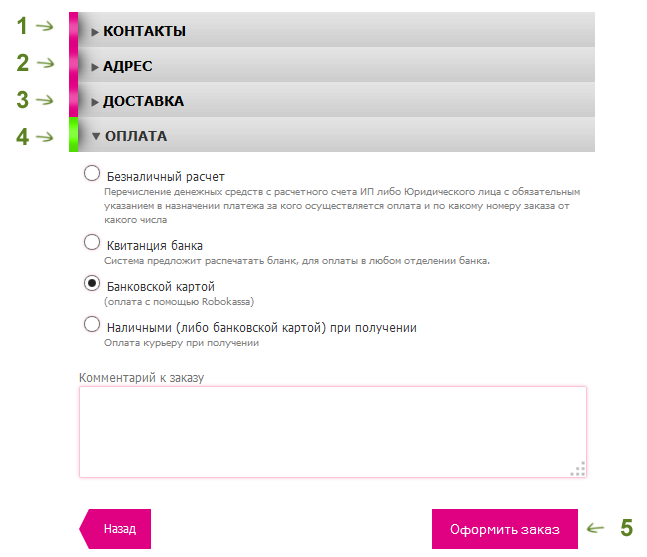Image resolution: width=647 pixels, height=557 pixels.
Task: Click the Назад button
Action: click(115, 529)
